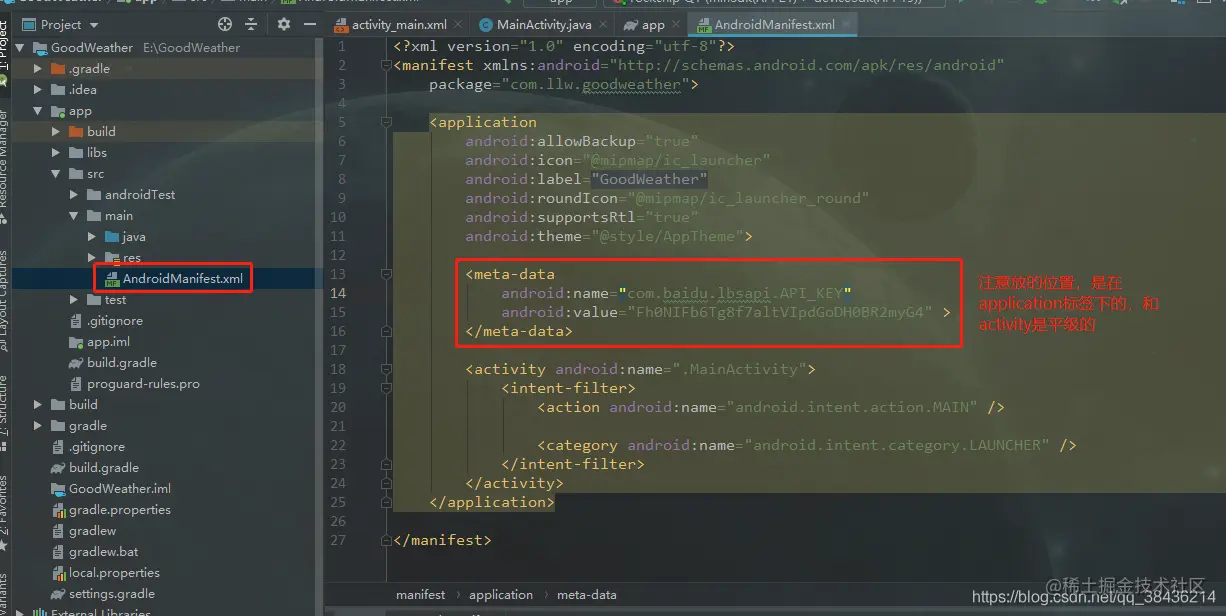This screenshot has width=1226, height=616.
Task: Click the "GoodWeather" label value in code
Action: coord(649,179)
